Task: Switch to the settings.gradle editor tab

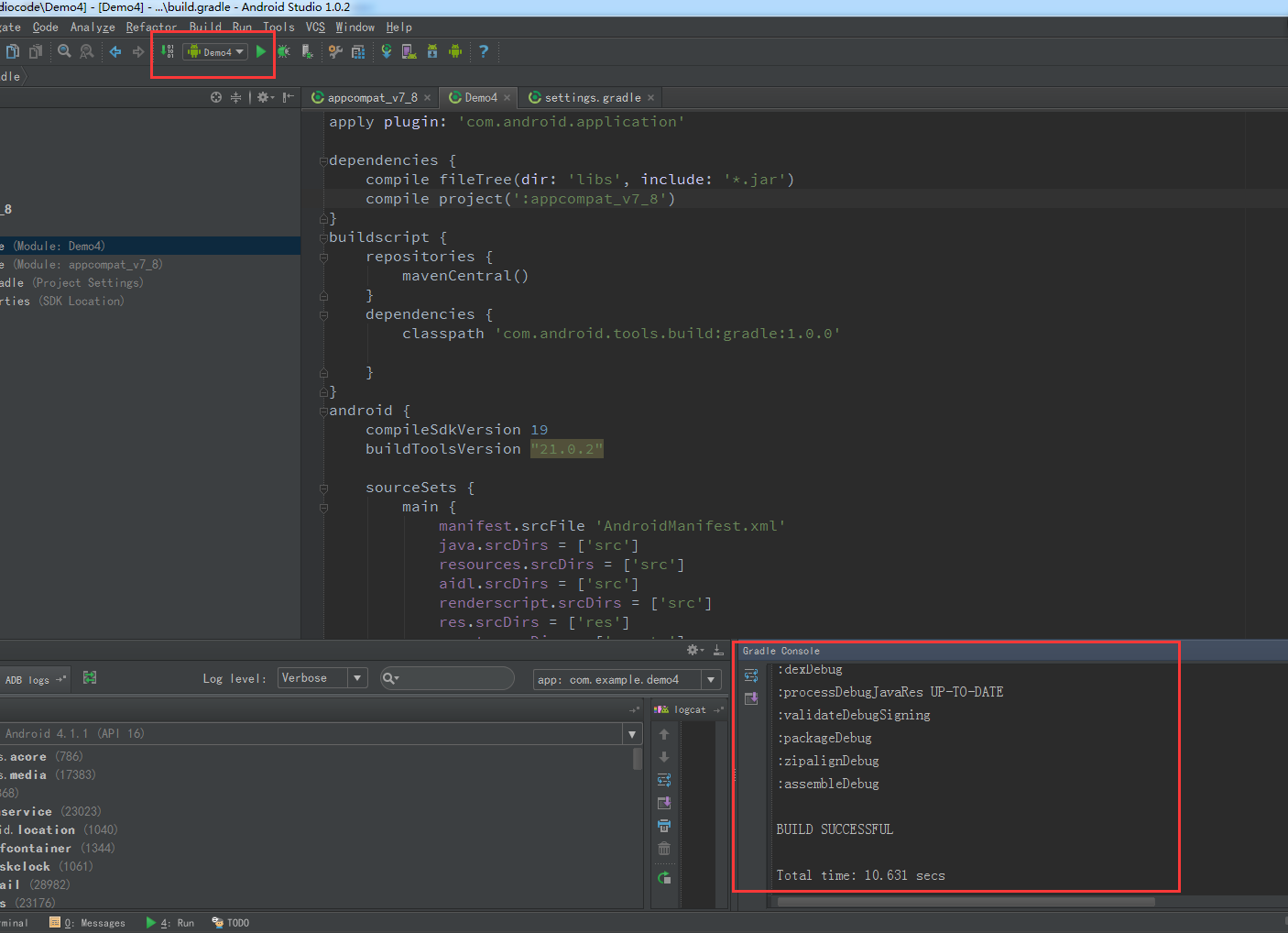Action: coord(593,97)
